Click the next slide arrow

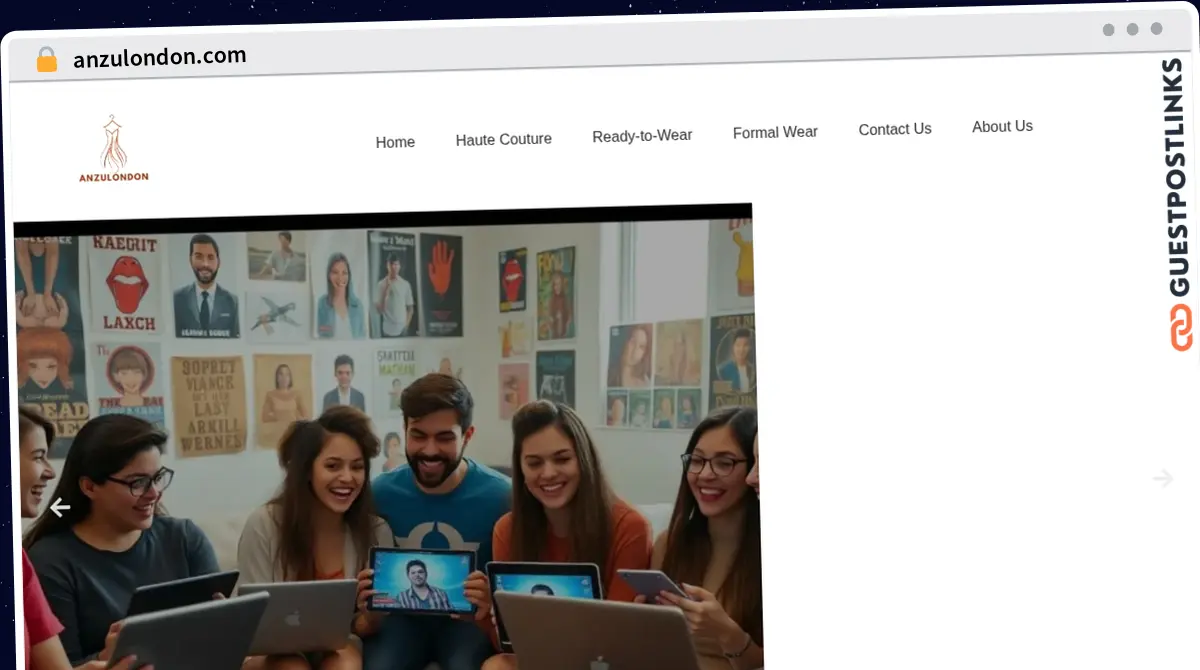click(1162, 478)
